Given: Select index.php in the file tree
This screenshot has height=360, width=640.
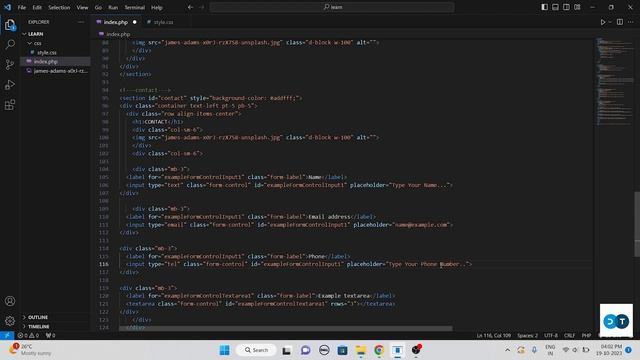Looking at the screenshot, I should tap(55, 62).
